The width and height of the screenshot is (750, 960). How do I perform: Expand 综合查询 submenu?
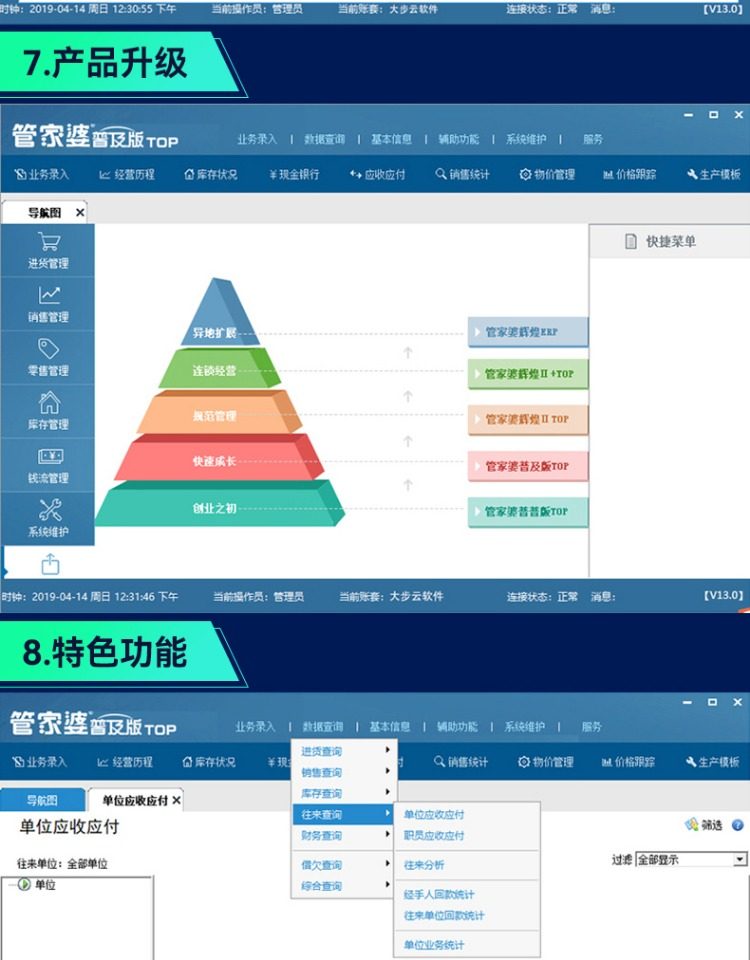pyautogui.click(x=345, y=885)
